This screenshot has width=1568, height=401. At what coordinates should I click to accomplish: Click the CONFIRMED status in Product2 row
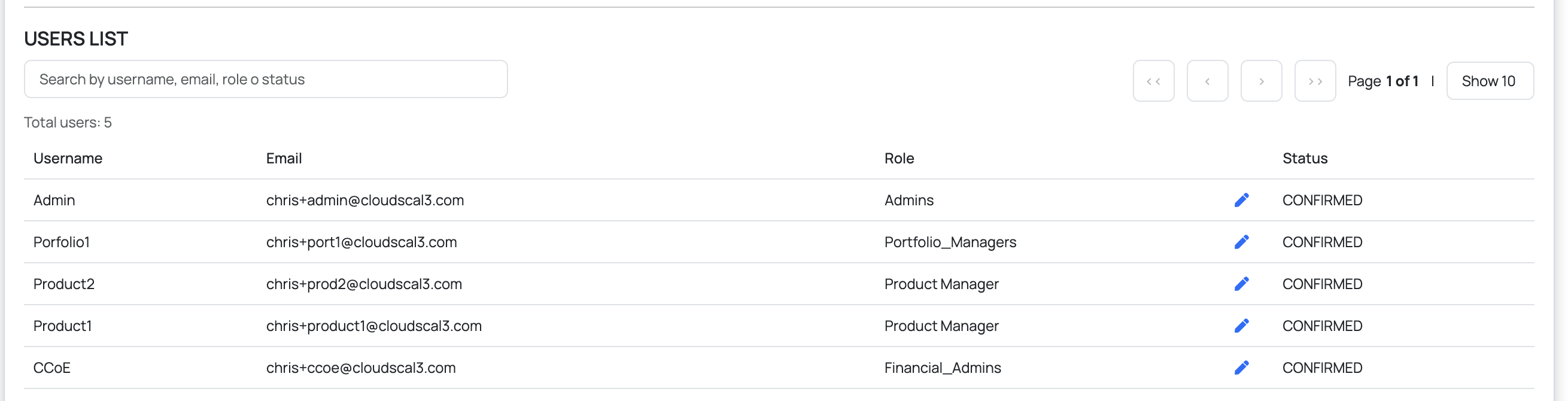[1321, 284]
